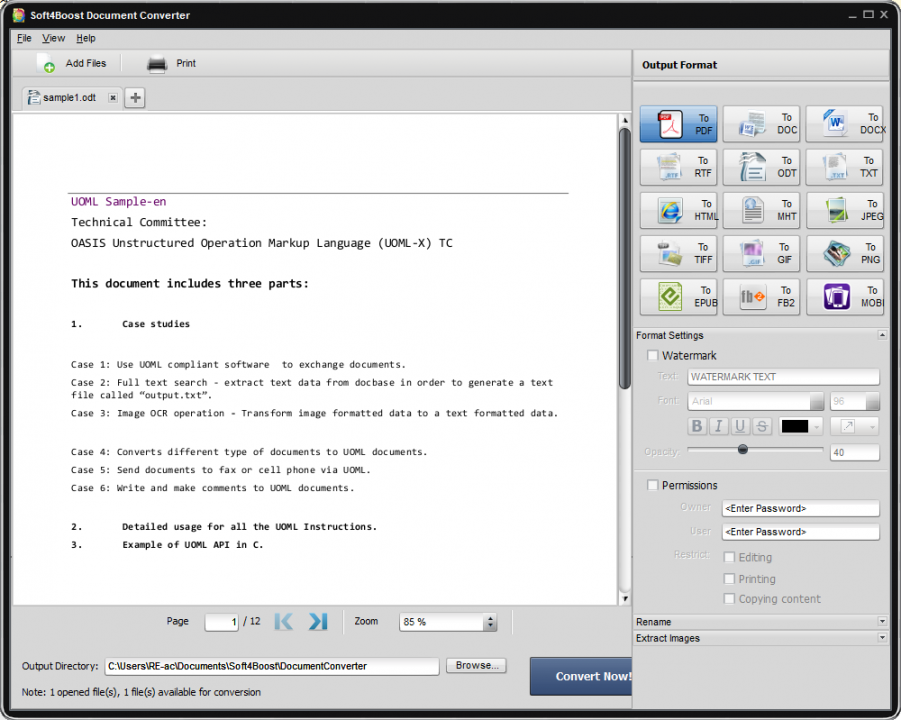
Task: Toggle bold watermark font style
Action: click(696, 426)
